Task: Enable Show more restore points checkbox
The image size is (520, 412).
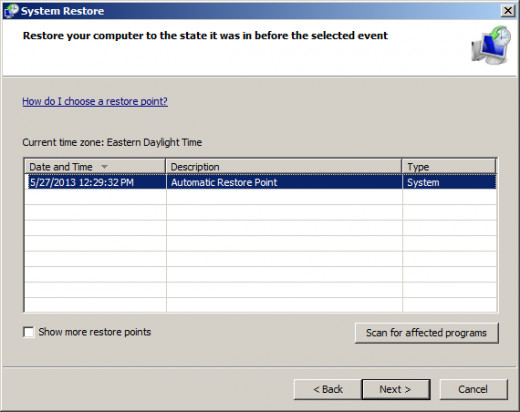Action: coord(28,332)
